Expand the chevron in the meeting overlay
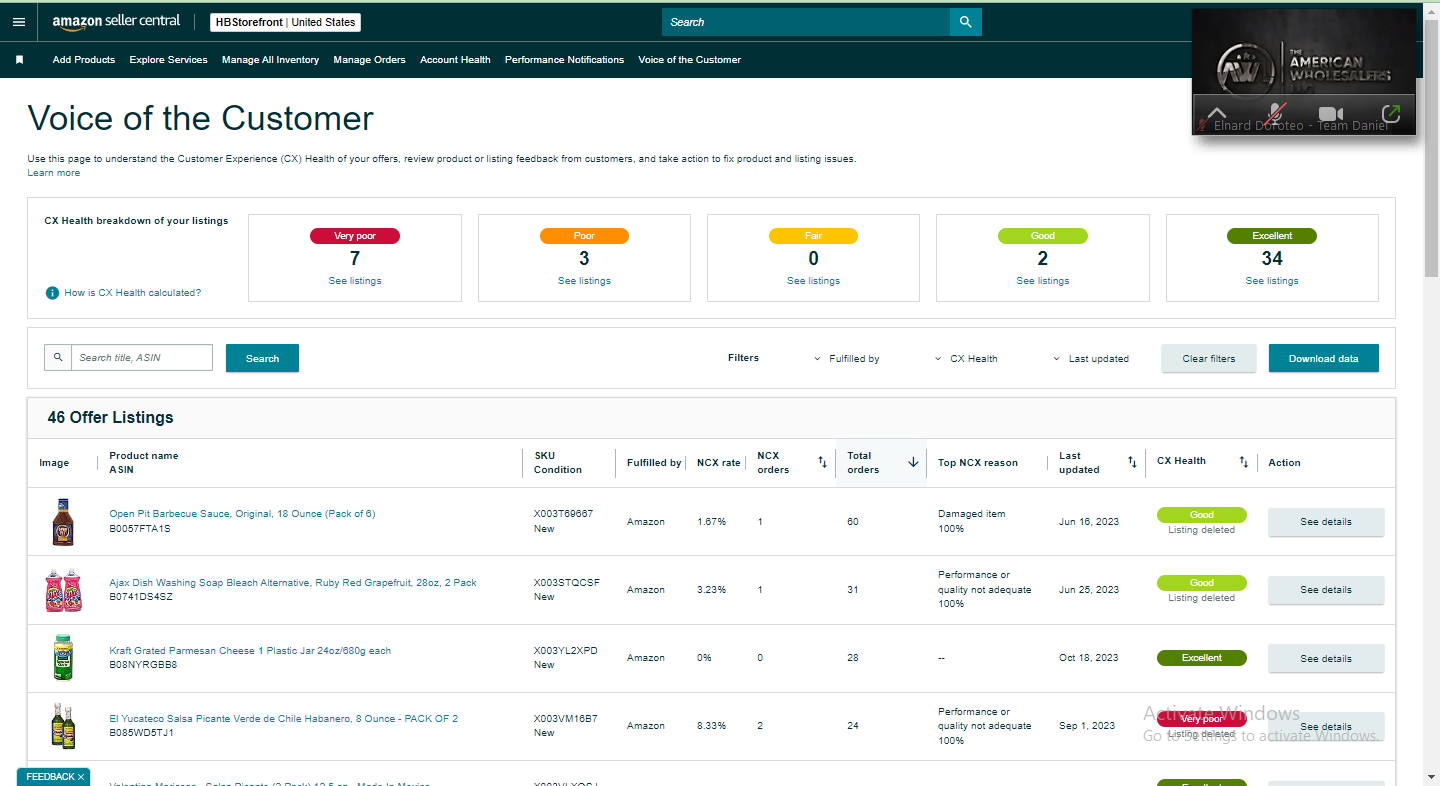This screenshot has width=1440, height=786. tap(1216, 114)
